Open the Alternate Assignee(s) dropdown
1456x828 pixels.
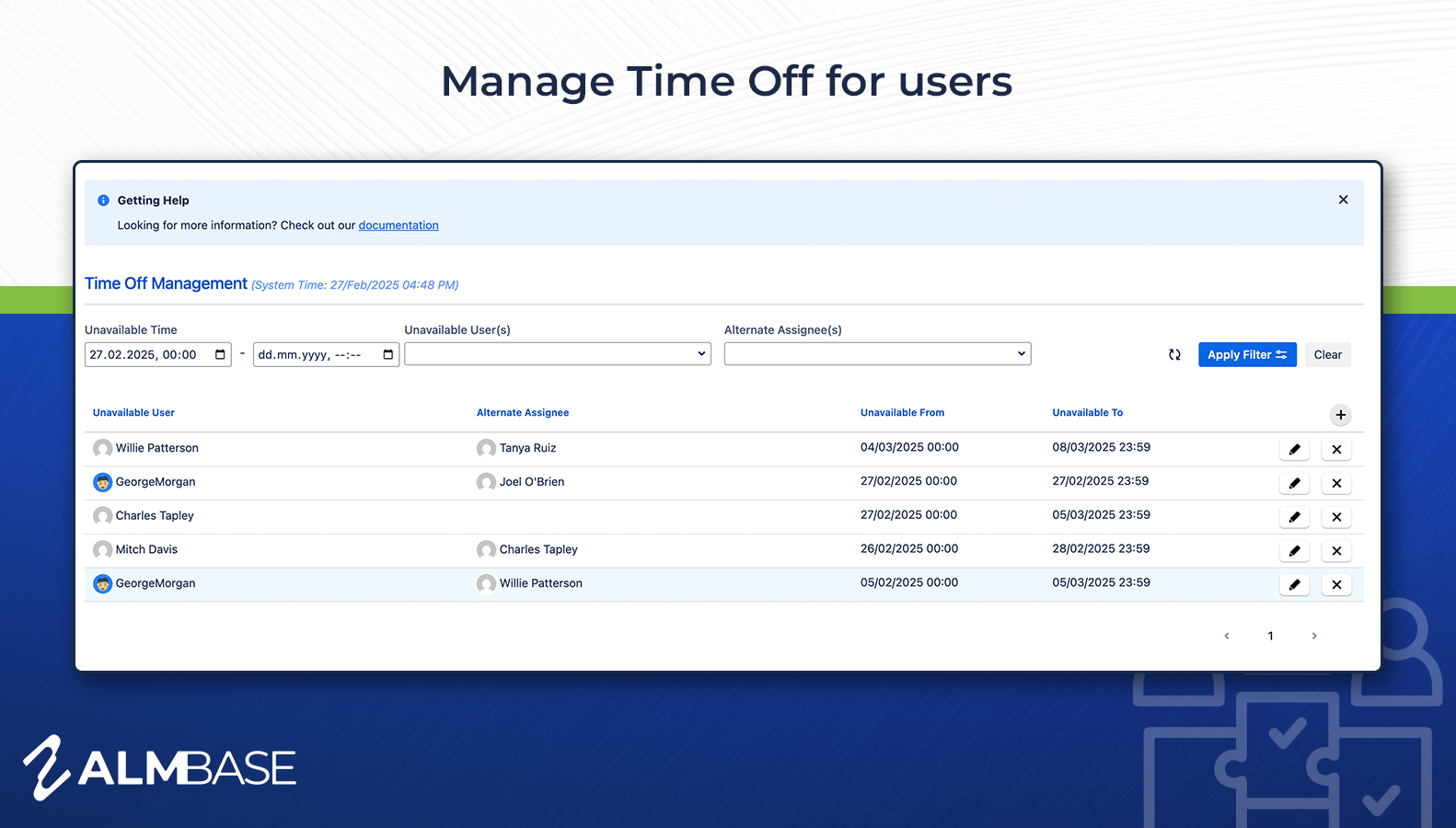click(x=877, y=354)
